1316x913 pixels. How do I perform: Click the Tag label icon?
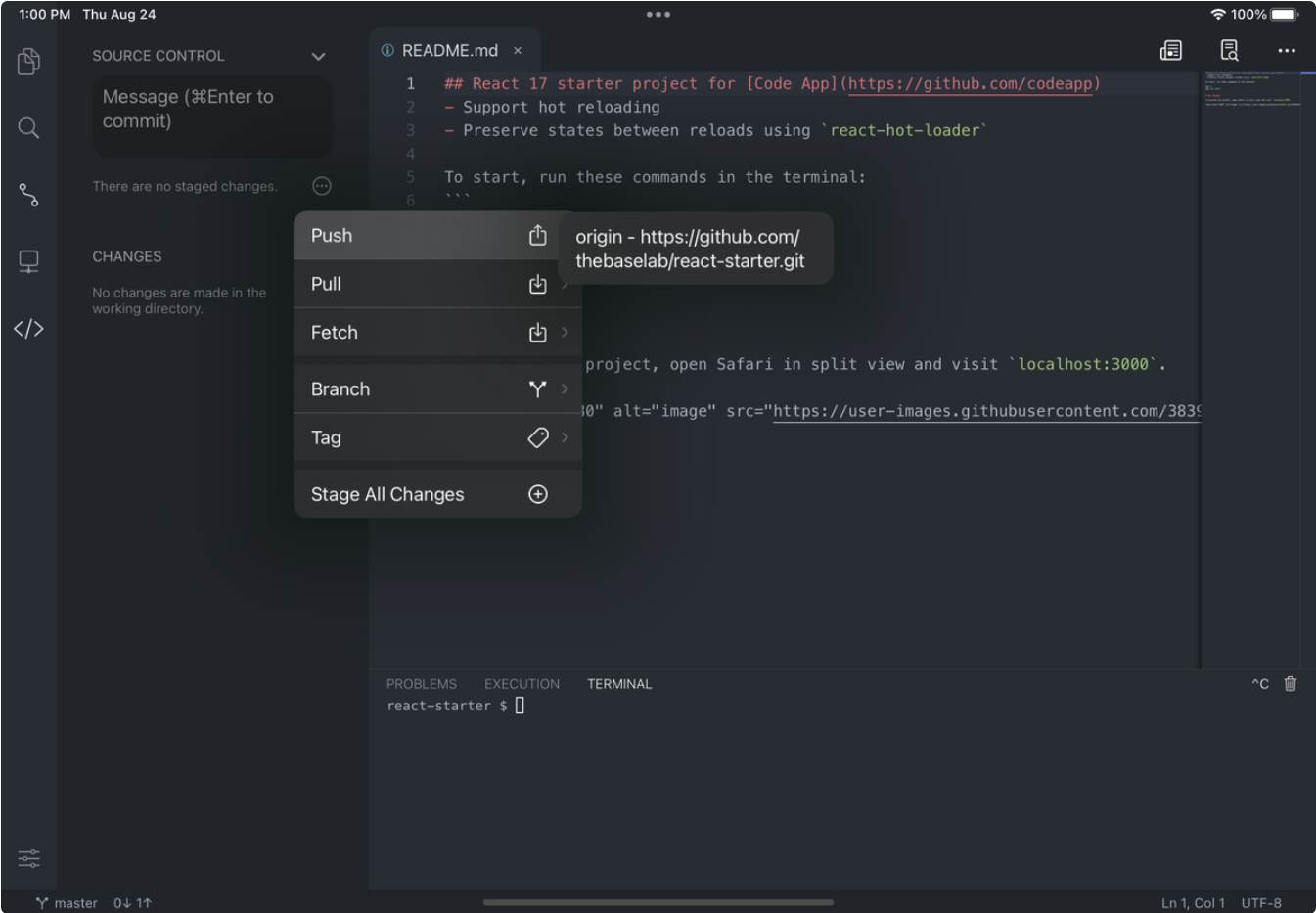537,437
